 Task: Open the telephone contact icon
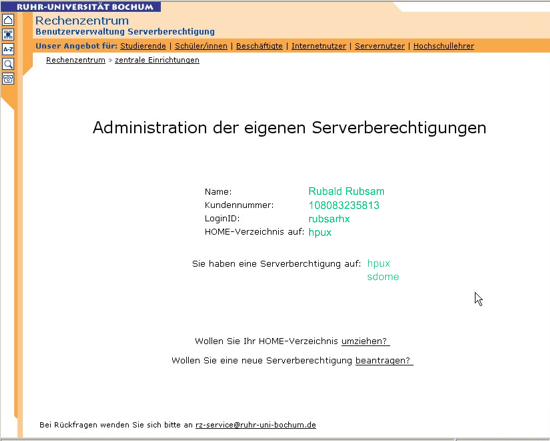(8, 79)
